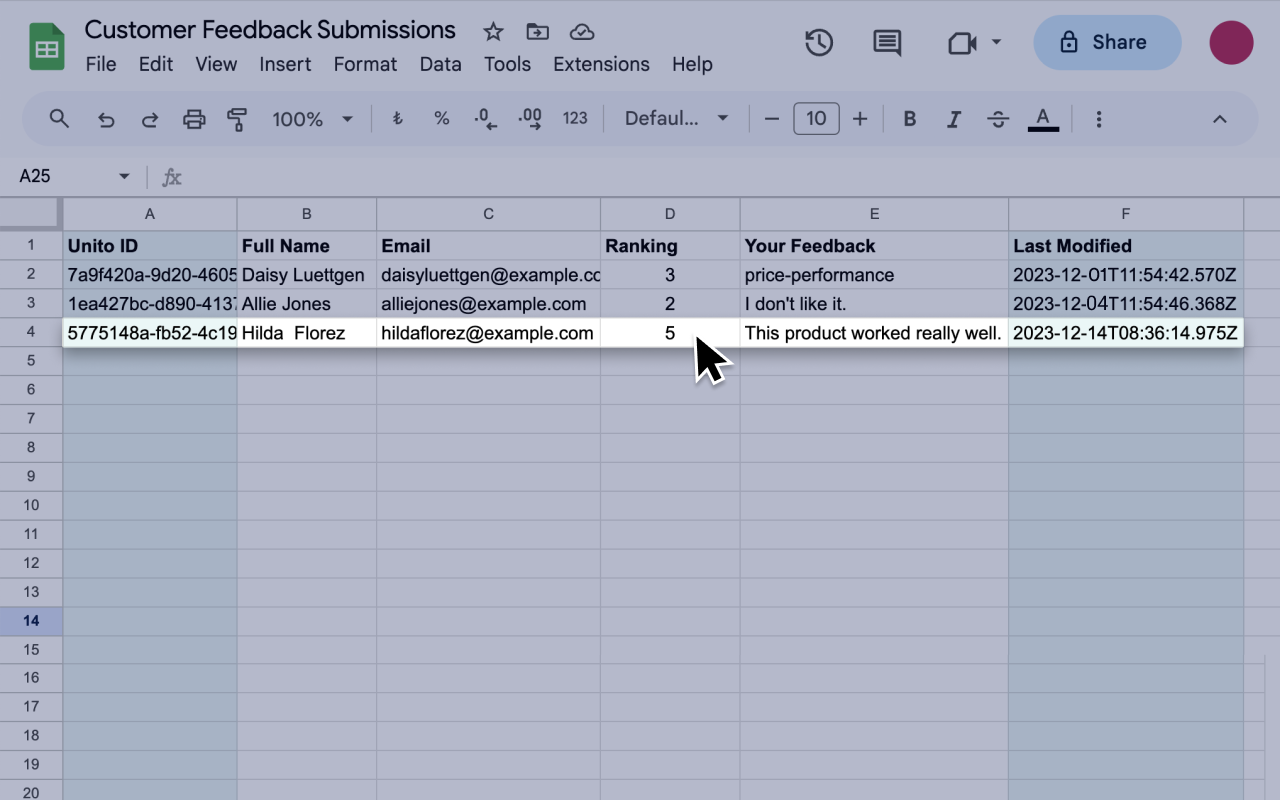Image resolution: width=1280 pixels, height=800 pixels.
Task: Open the Default font dropdown
Action: tap(676, 118)
